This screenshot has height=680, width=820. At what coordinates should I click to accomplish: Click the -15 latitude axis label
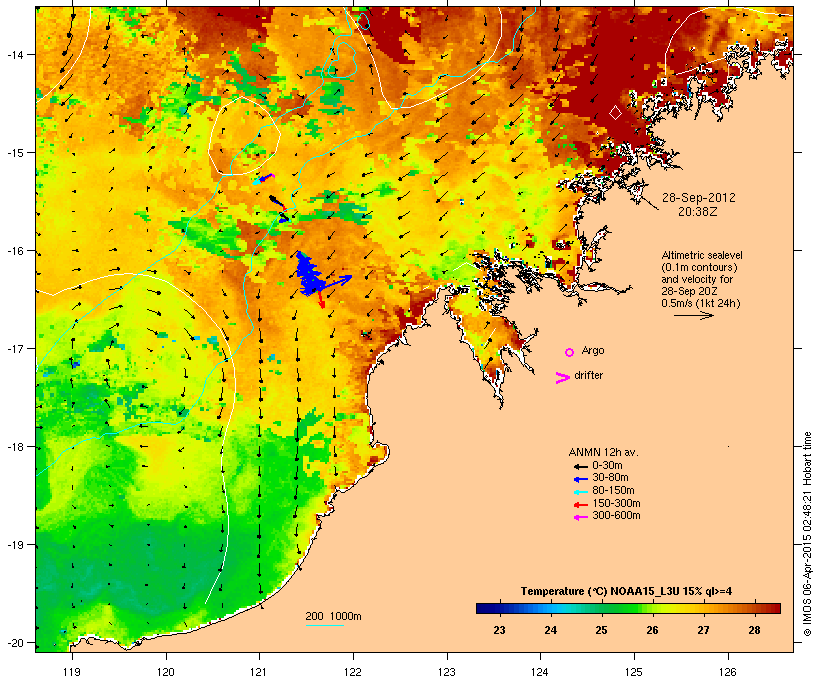click(14, 153)
